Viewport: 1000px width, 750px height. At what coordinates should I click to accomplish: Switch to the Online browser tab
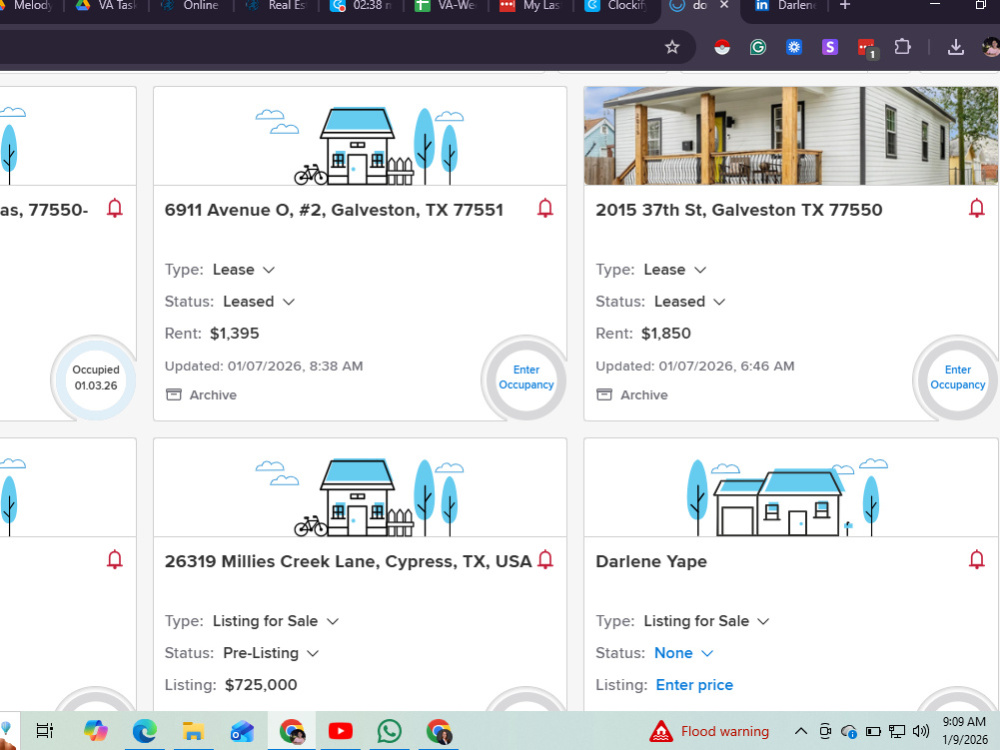pyautogui.click(x=191, y=6)
